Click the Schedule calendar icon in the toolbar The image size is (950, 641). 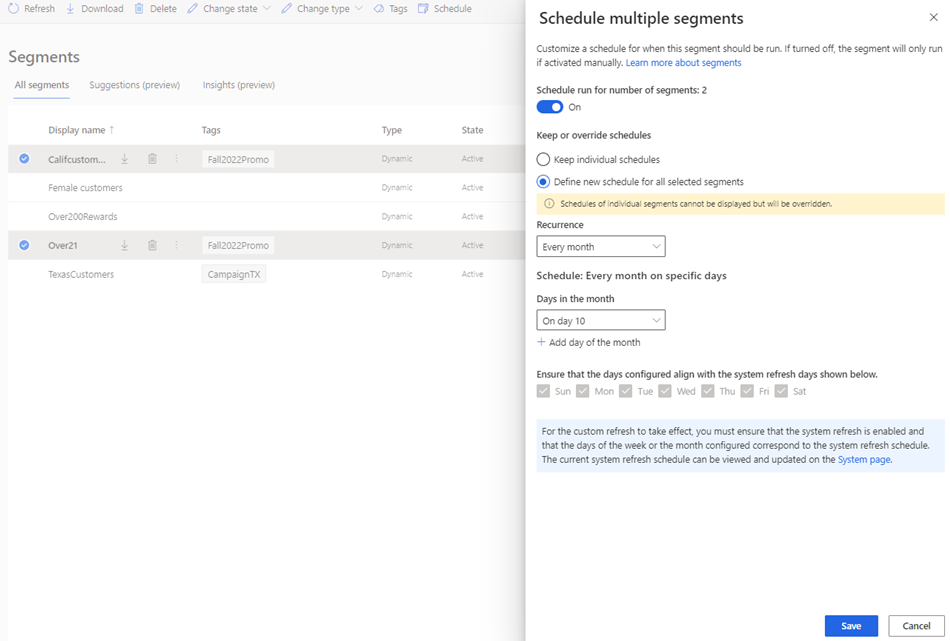(x=424, y=8)
